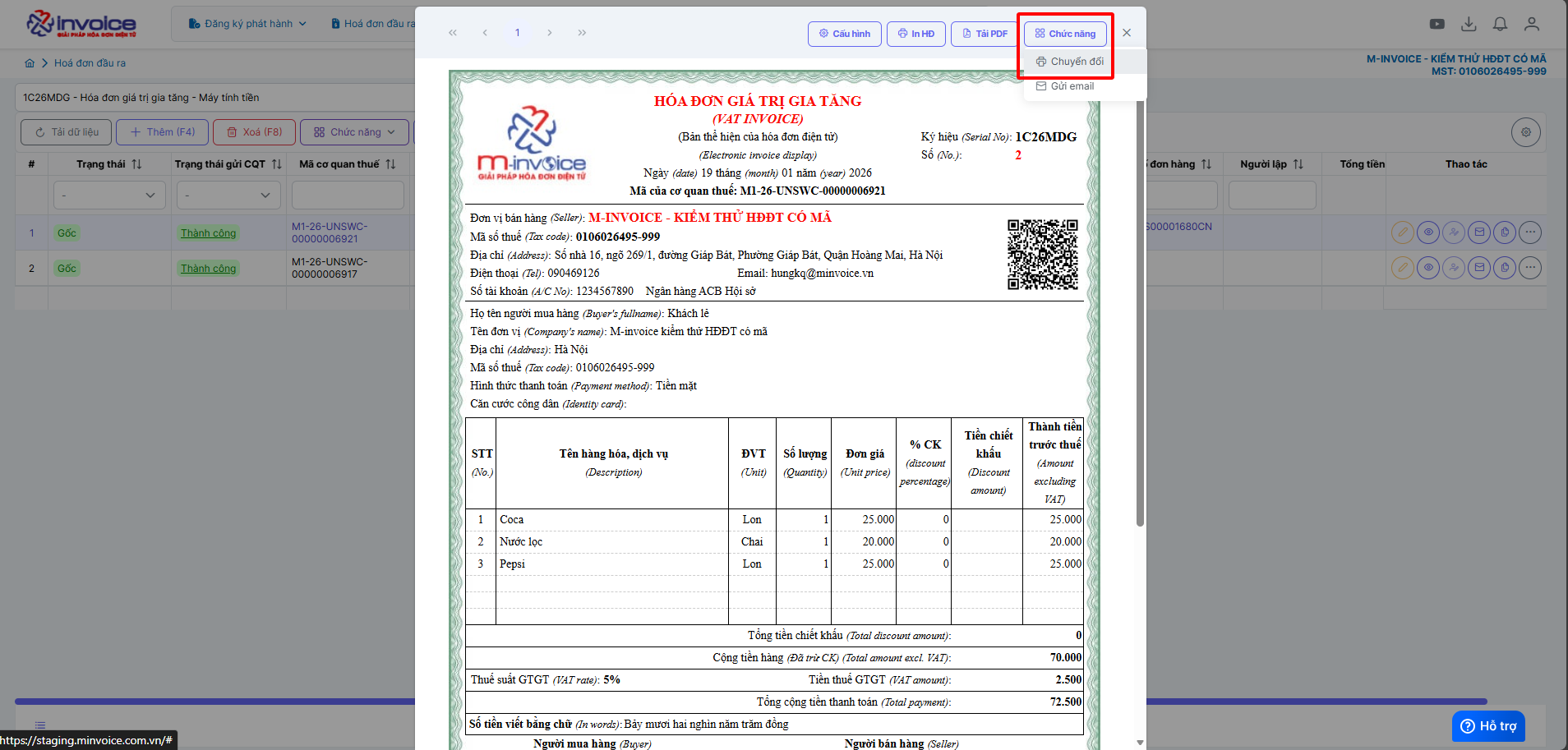Open the user account profile icon
1568x750 pixels.
(1532, 25)
